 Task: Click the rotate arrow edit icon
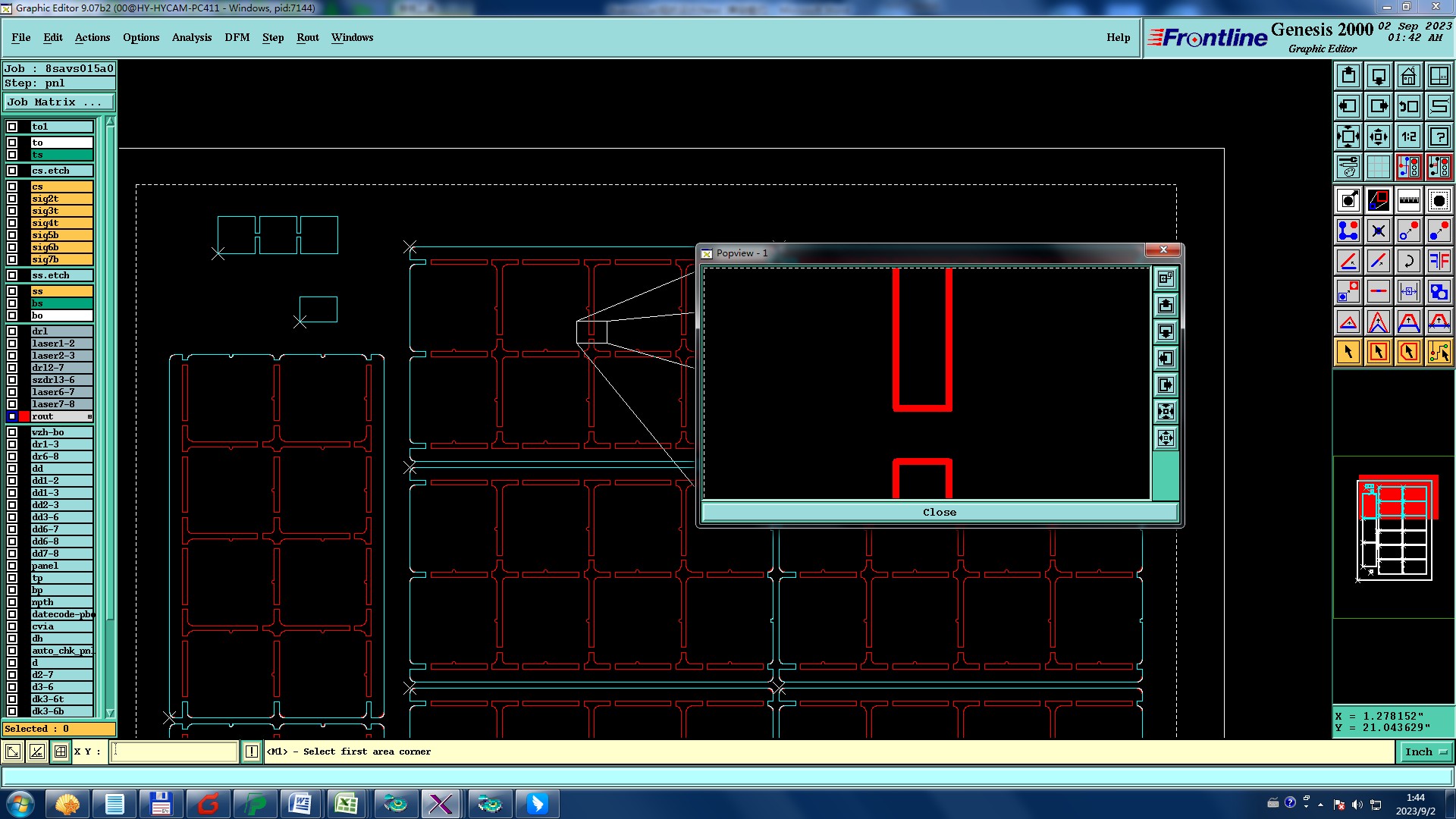1408,262
